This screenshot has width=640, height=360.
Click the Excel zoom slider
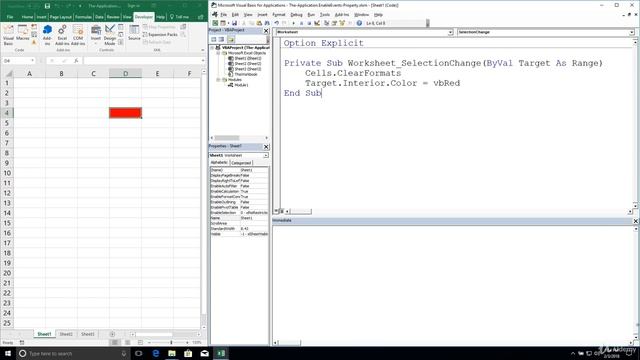(x=171, y=342)
